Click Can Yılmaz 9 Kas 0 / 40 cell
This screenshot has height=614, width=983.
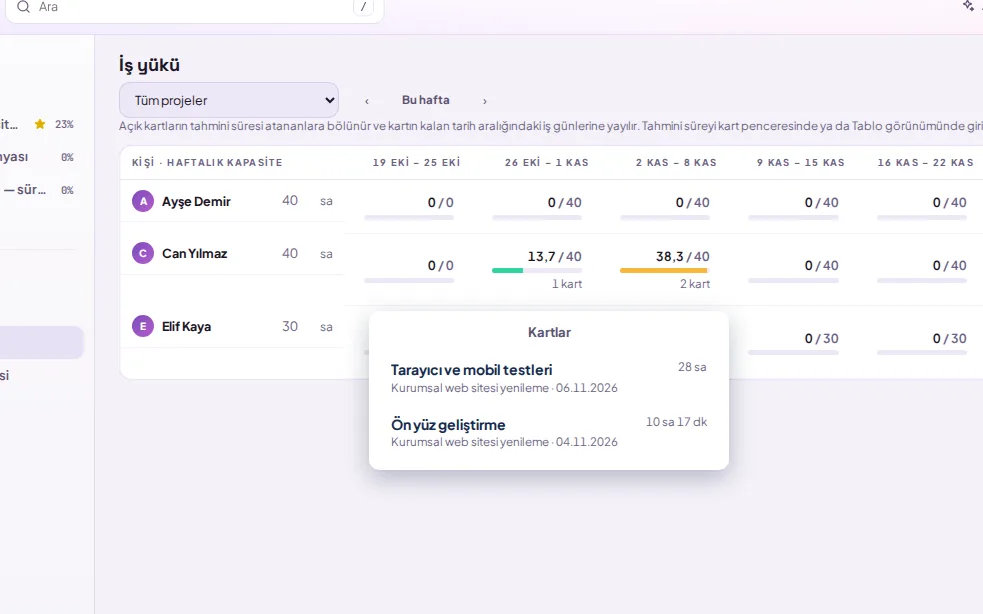pyautogui.click(x=793, y=269)
